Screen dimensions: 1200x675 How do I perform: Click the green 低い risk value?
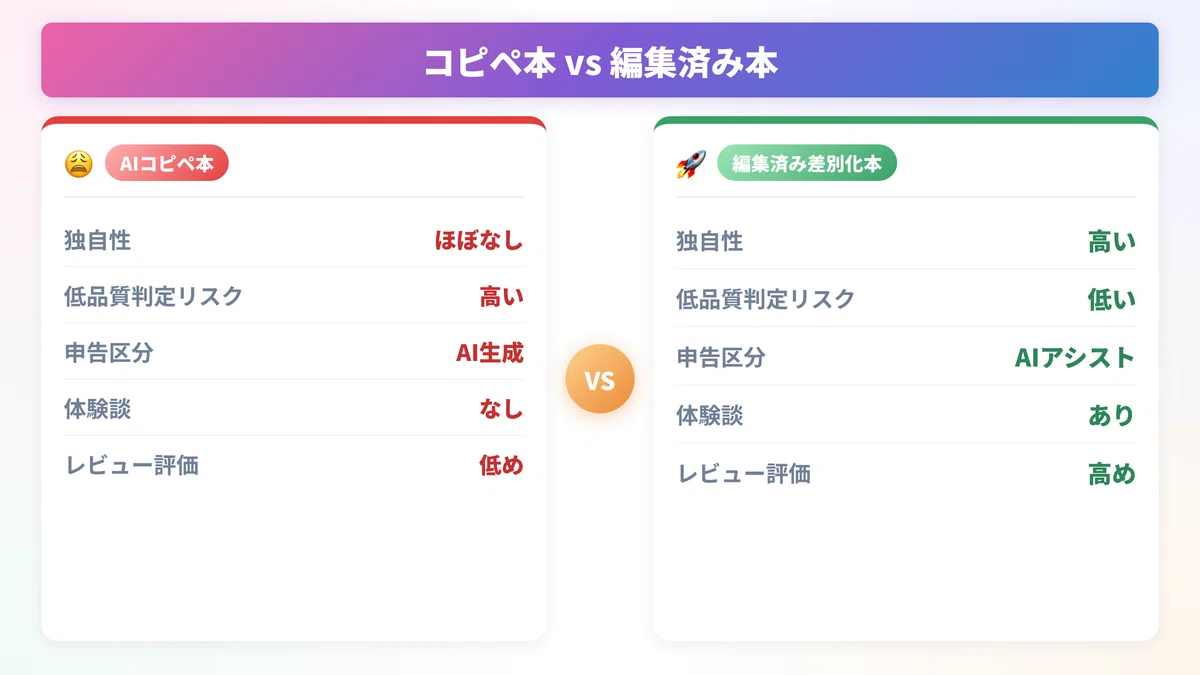tap(1112, 299)
